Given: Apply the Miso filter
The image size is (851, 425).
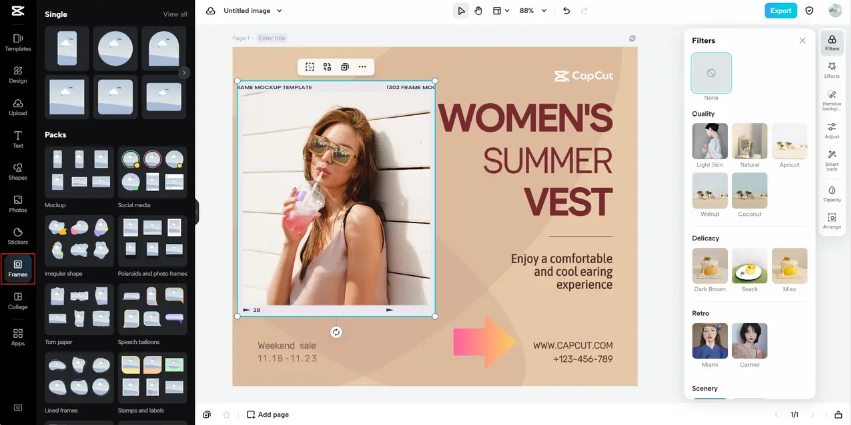Looking at the screenshot, I should click(789, 266).
